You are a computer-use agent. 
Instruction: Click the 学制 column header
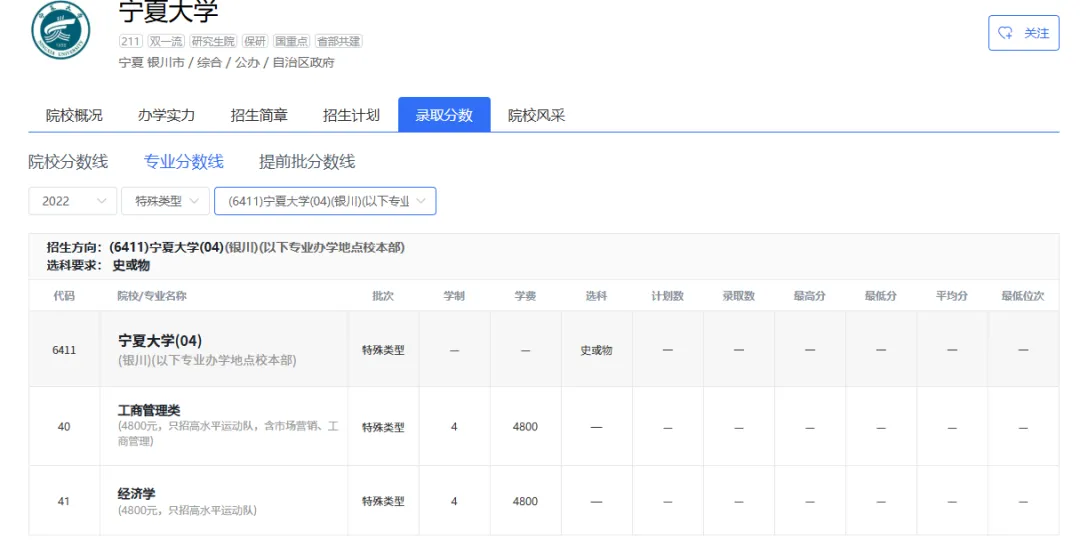click(454, 296)
